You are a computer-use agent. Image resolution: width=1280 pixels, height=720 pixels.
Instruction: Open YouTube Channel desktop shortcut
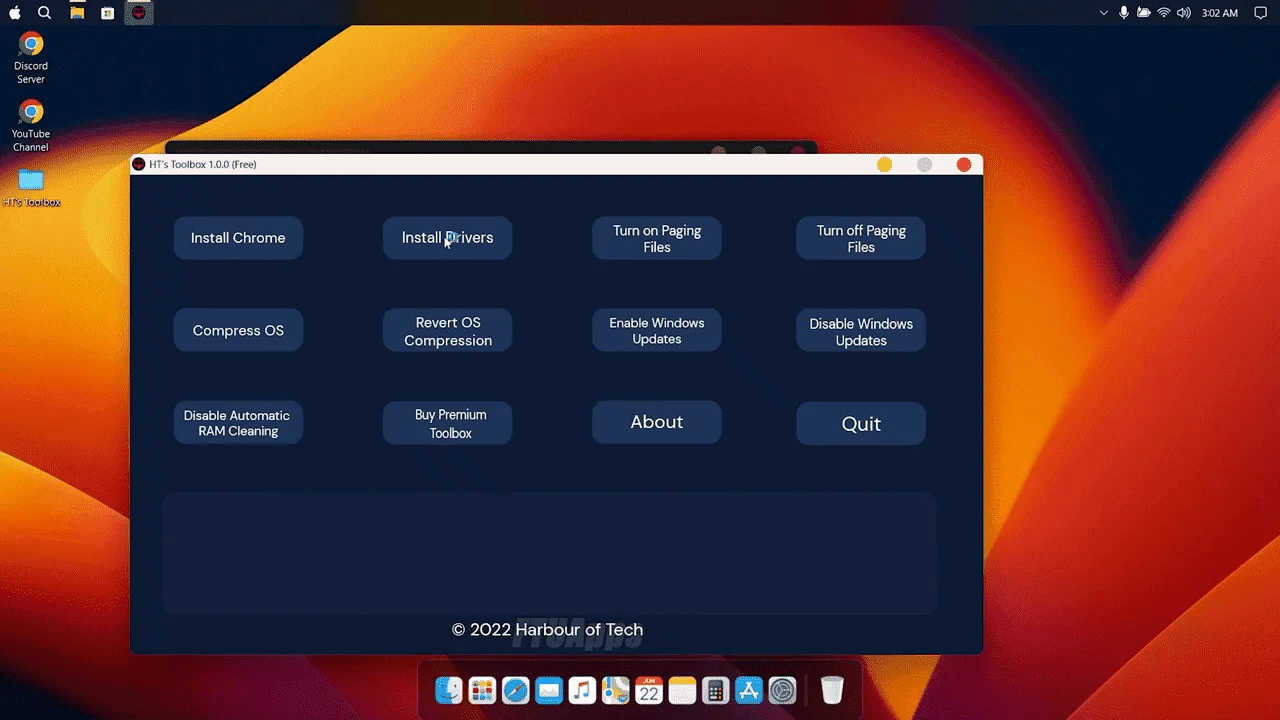coord(31,127)
